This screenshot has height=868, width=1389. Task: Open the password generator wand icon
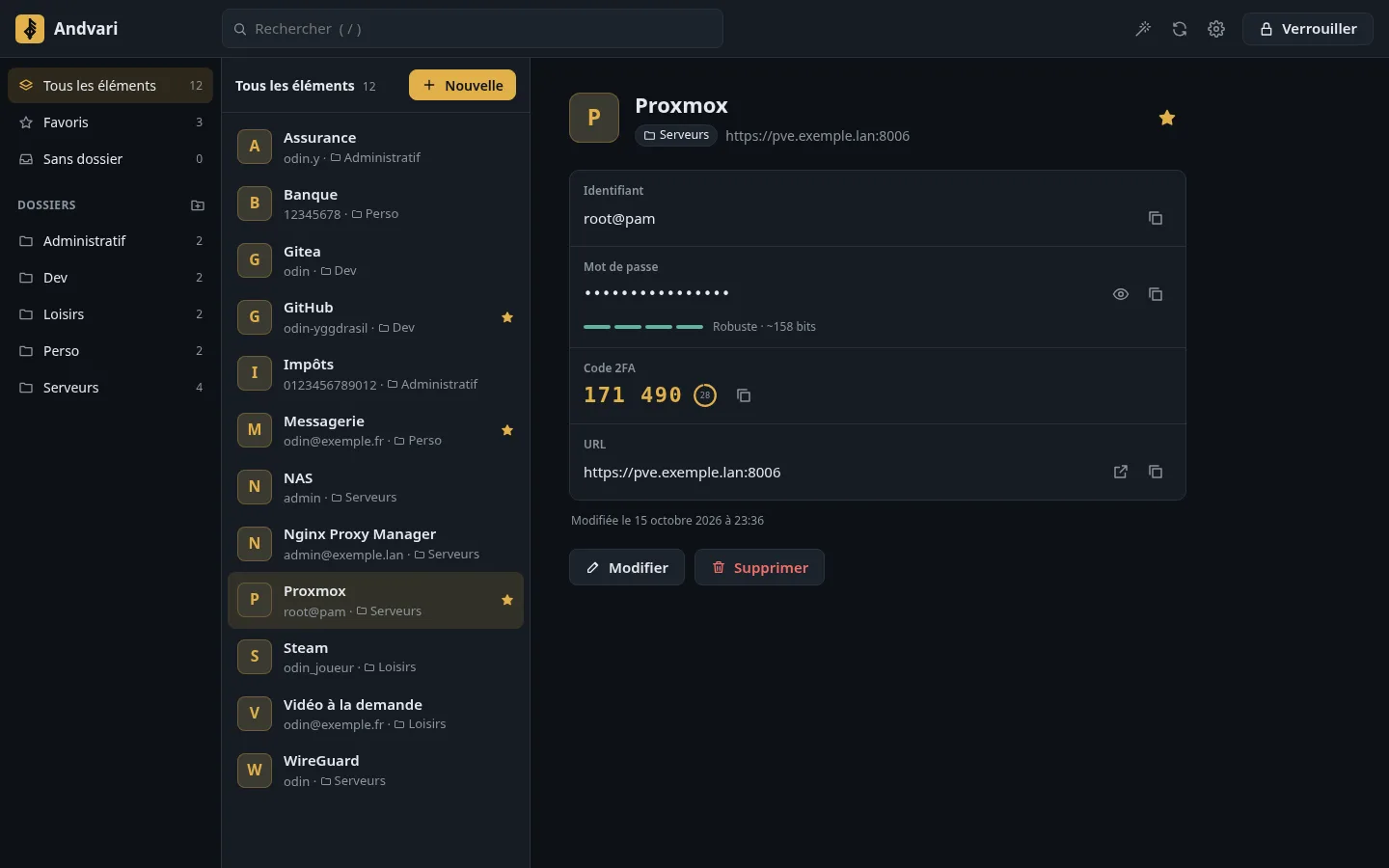[x=1143, y=29]
